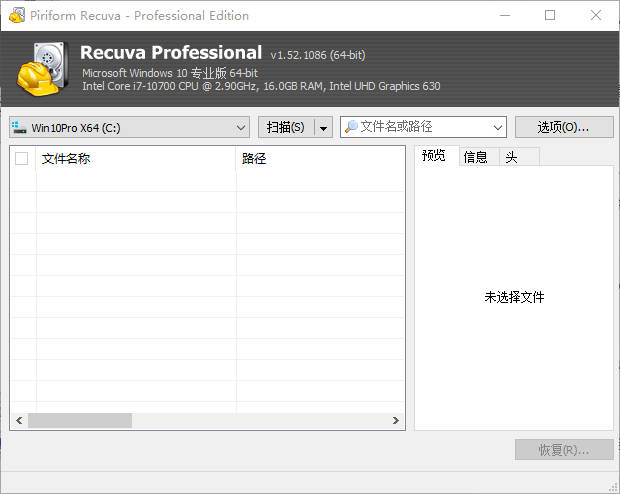Click the v1.52.1086 (64-bit) version text

click(x=318, y=55)
